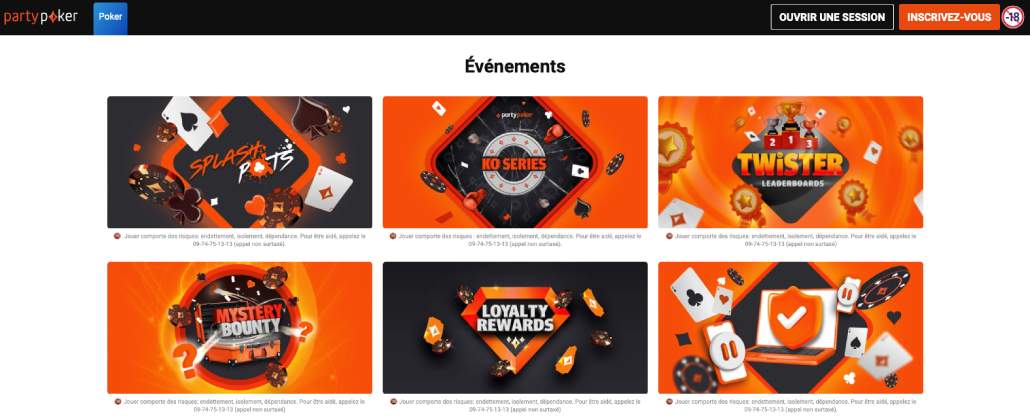Open the KO Series event banner
This screenshot has height=420, width=1030.
pos(515,162)
